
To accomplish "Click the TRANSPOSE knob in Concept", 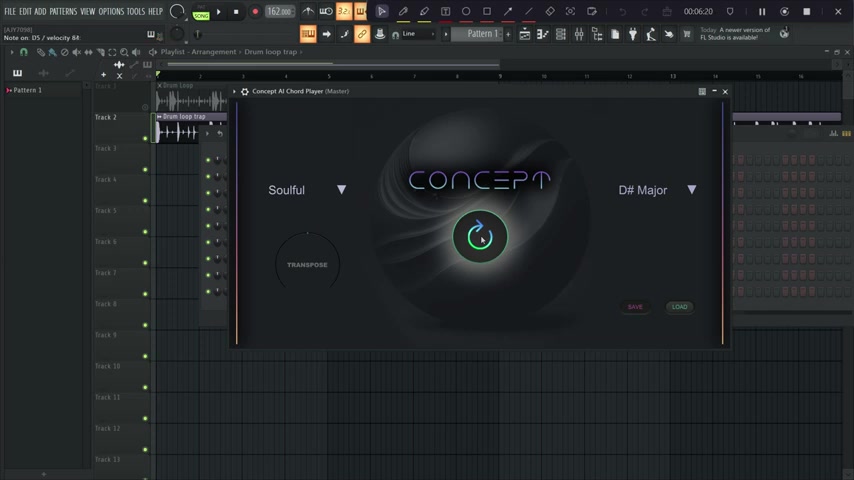I will click(x=307, y=264).
